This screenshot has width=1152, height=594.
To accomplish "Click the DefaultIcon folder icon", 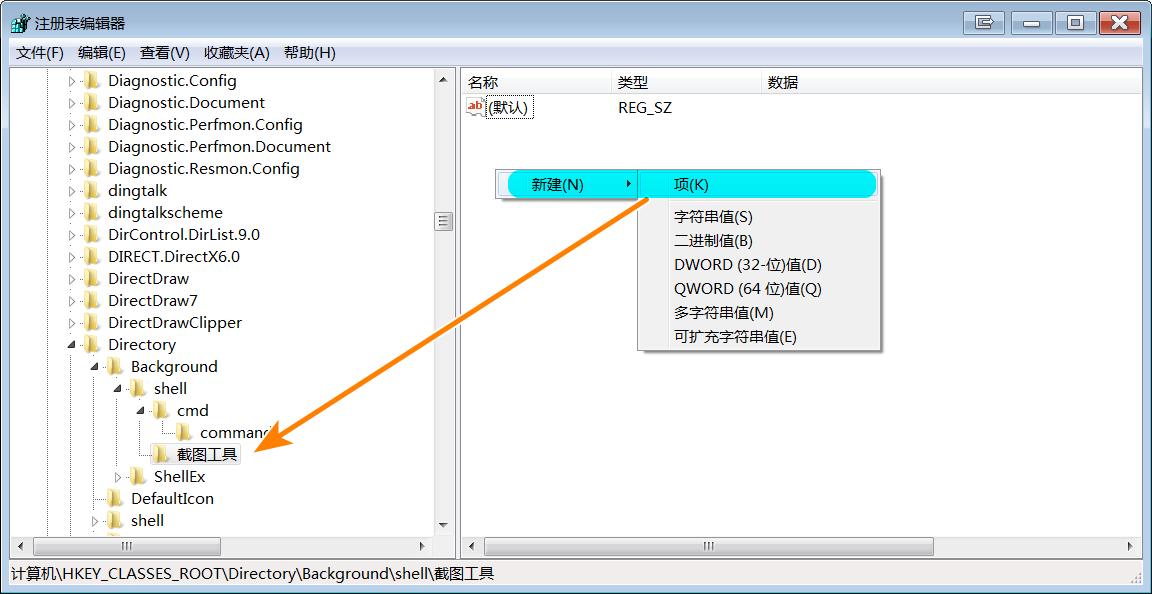I will click(x=114, y=498).
